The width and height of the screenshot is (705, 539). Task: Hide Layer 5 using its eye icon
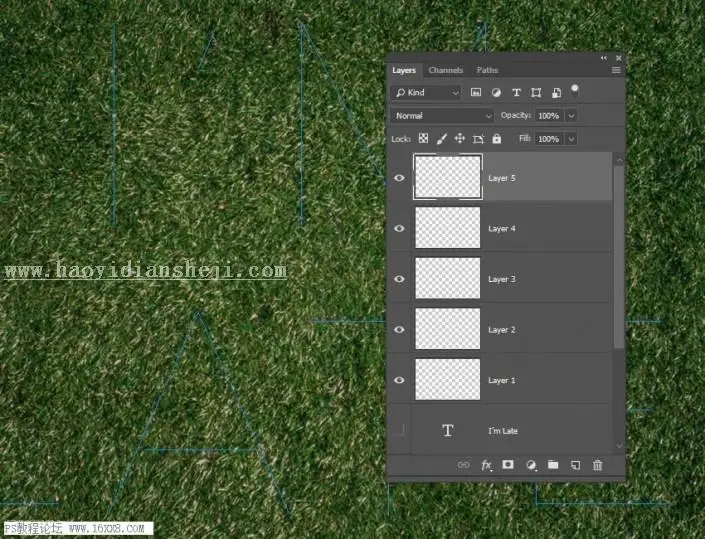399,178
